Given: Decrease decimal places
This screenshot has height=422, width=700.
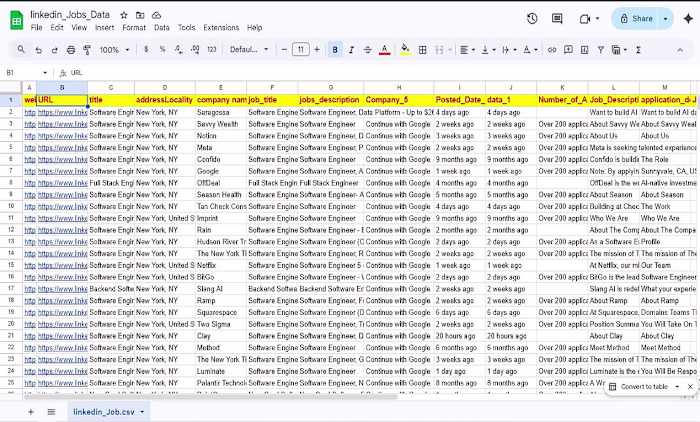Looking at the screenshot, I should pyautogui.click(x=179, y=50).
